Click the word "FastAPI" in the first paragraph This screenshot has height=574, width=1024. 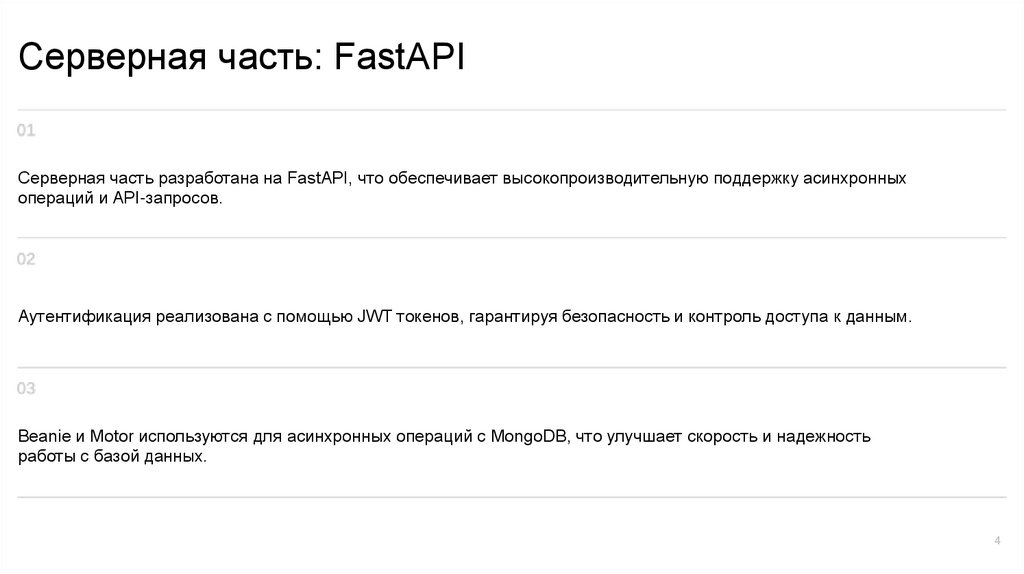[x=318, y=179]
